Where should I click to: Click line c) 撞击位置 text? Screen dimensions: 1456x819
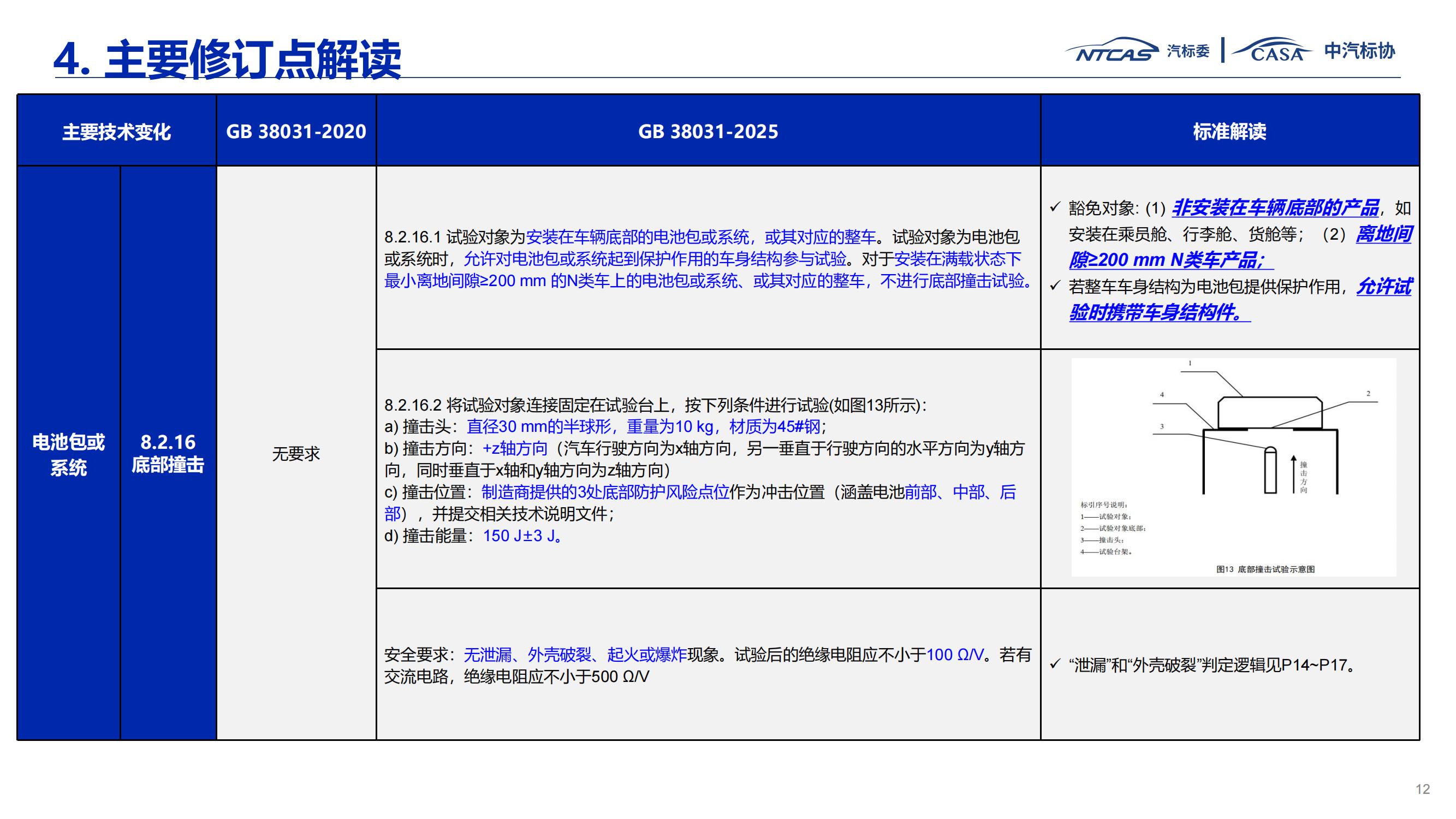[x=700, y=502]
